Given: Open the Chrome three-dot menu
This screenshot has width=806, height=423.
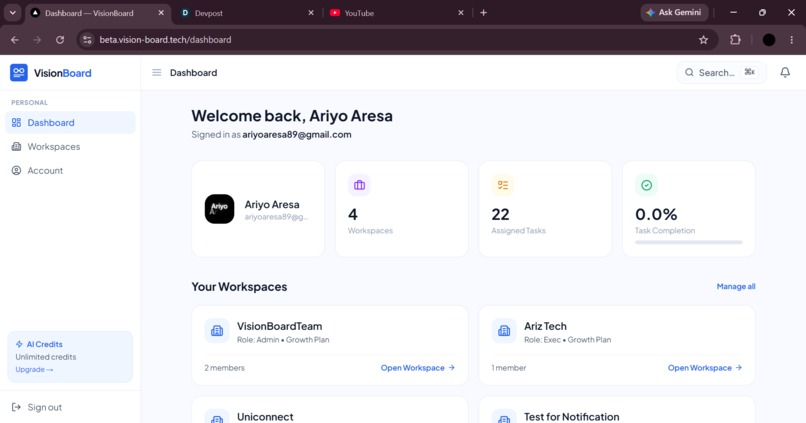Looking at the screenshot, I should point(792,40).
